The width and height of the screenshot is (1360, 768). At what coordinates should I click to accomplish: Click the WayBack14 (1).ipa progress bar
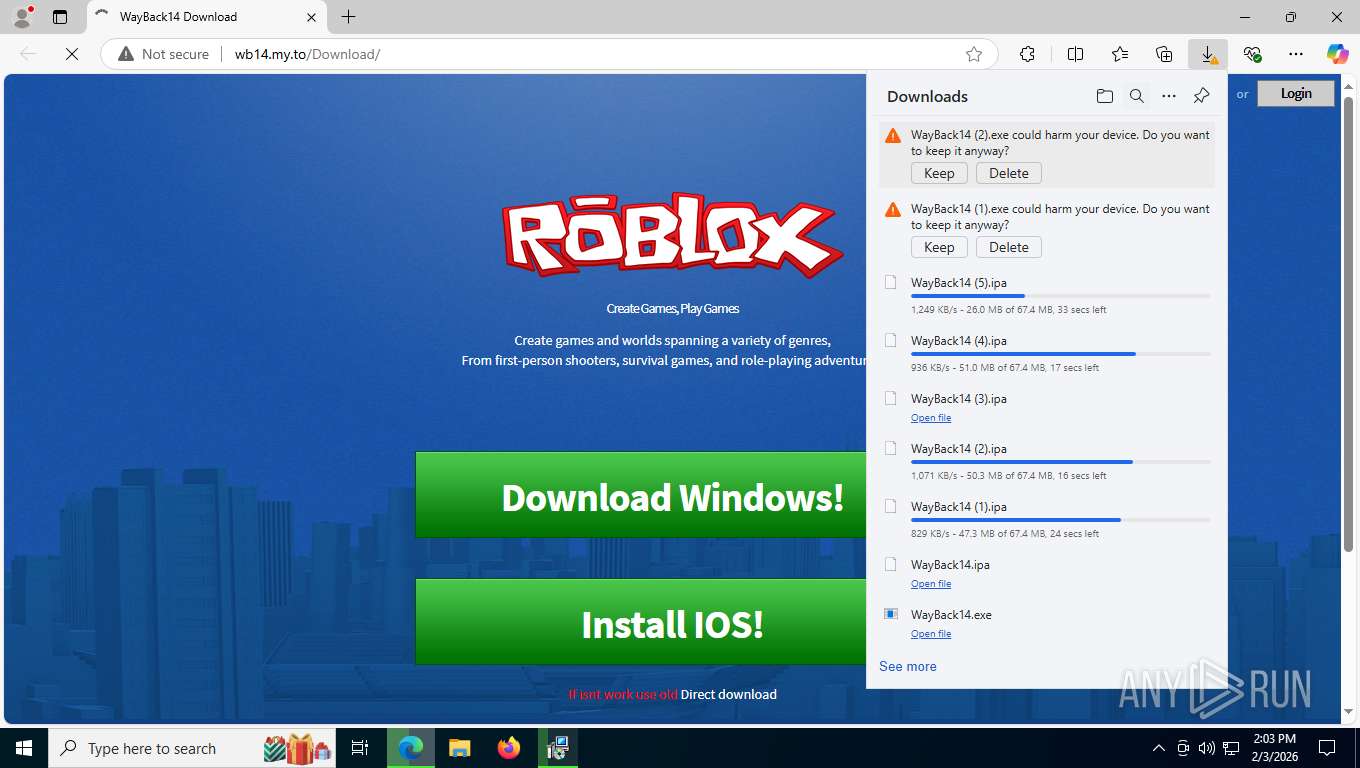click(x=1061, y=520)
